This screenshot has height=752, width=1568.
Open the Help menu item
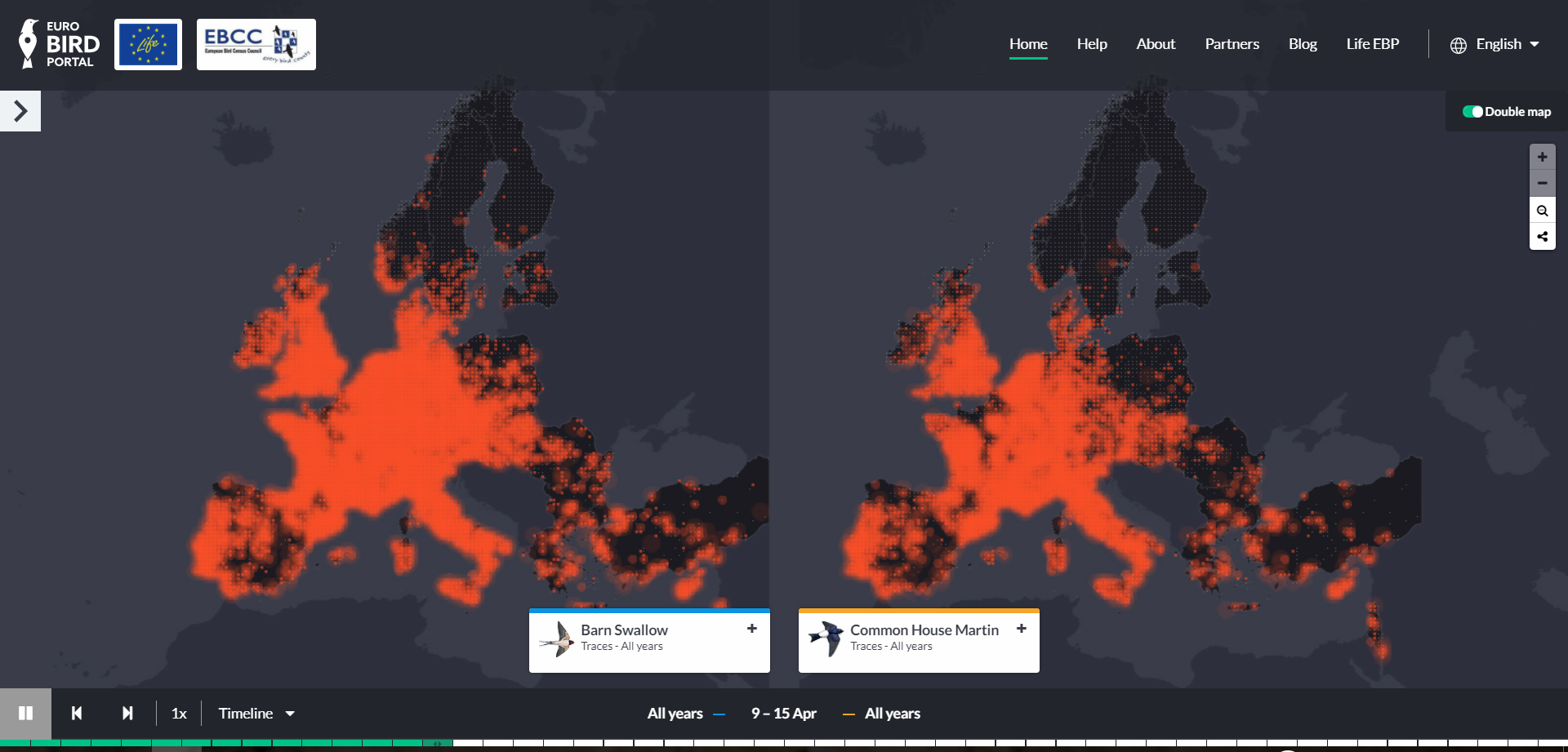point(1092,44)
